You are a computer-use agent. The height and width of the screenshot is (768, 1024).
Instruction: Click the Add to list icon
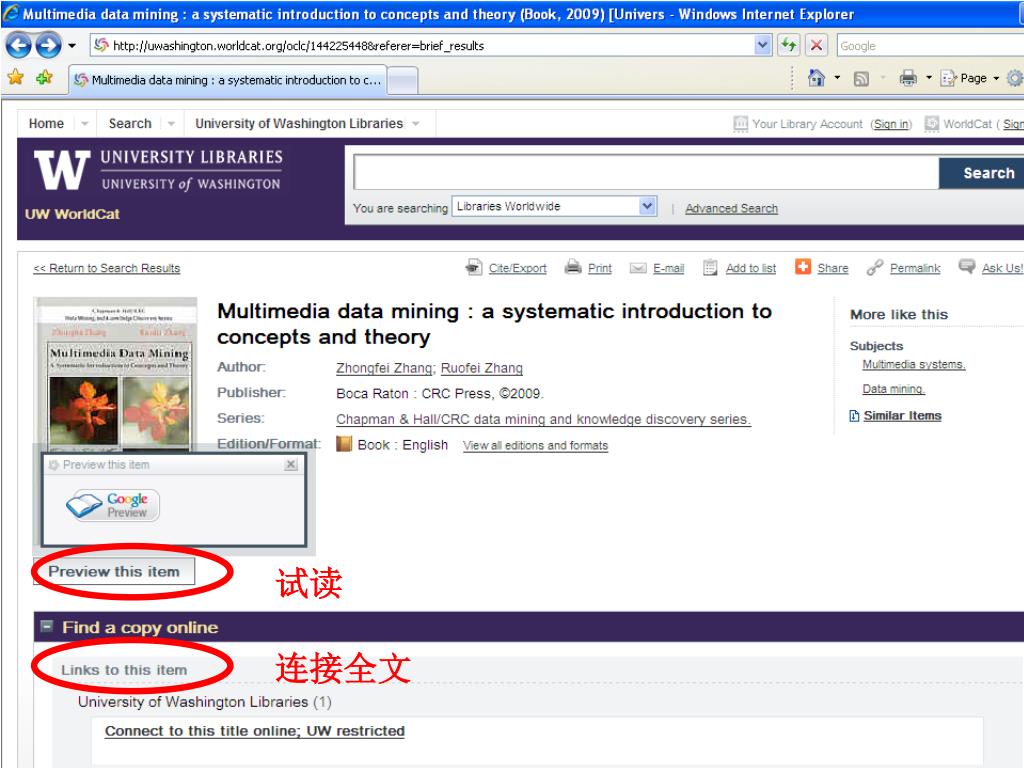[x=710, y=267]
